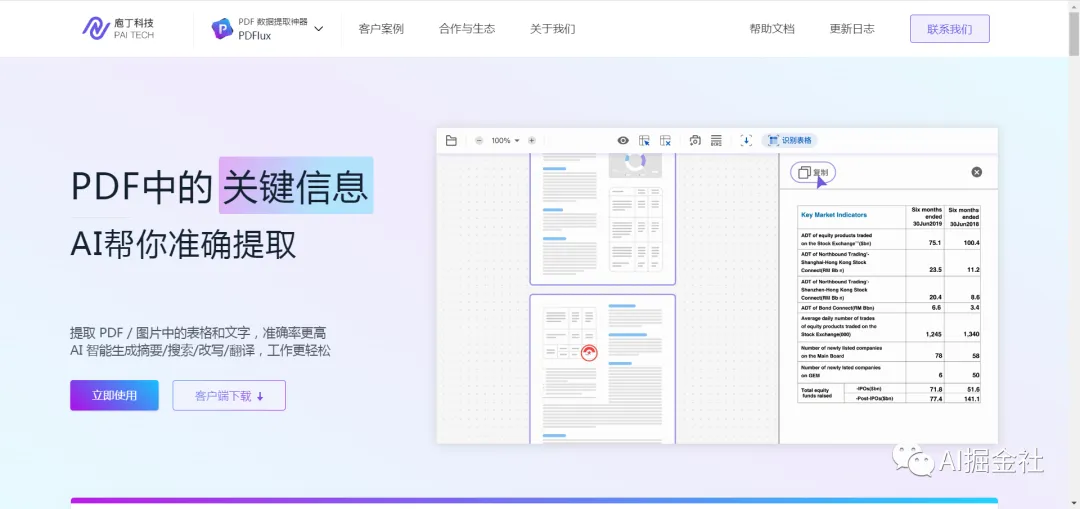Click the zoom-out minus icon
The width and height of the screenshot is (1080, 509).
click(479, 141)
